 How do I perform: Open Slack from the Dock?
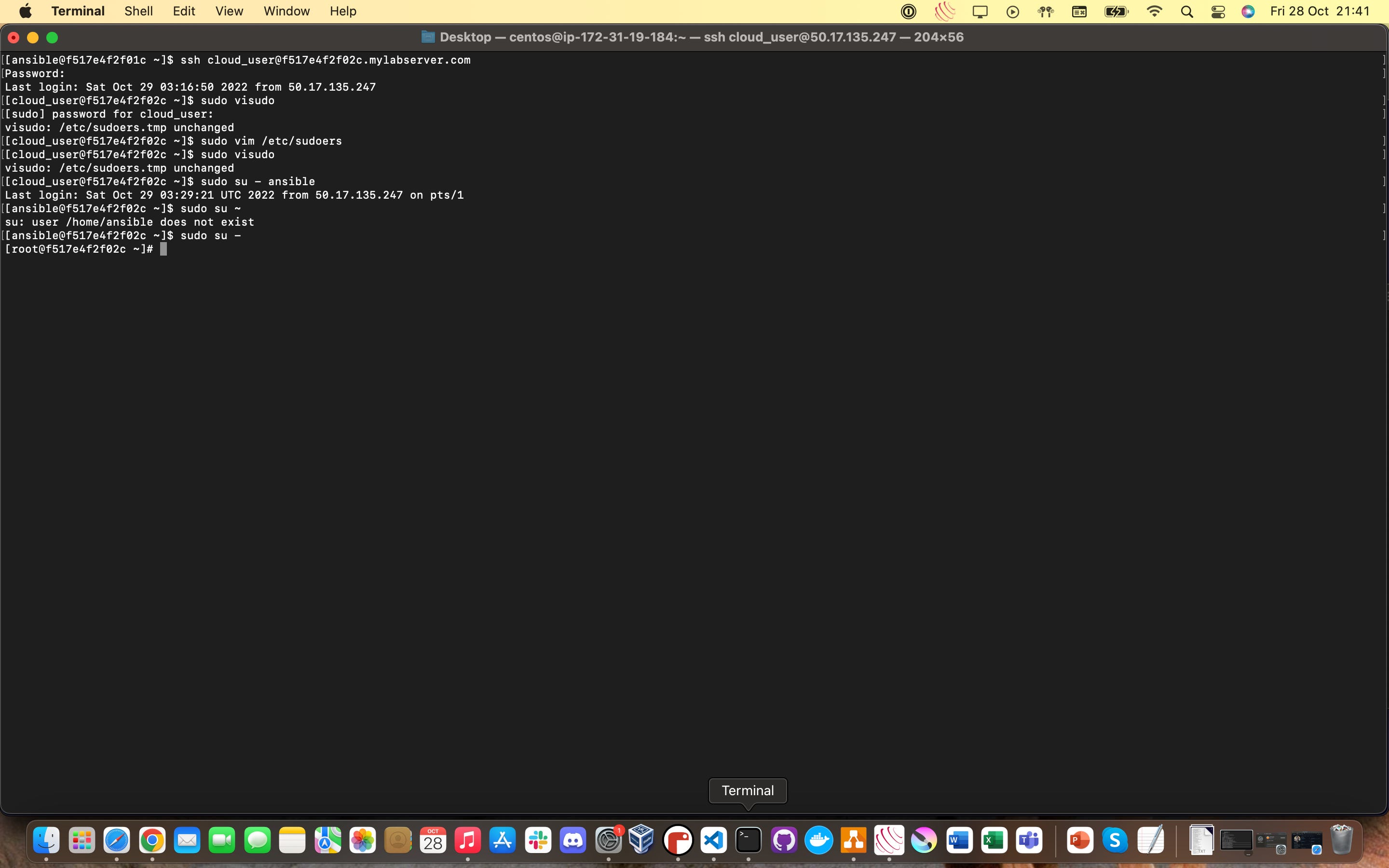538,841
